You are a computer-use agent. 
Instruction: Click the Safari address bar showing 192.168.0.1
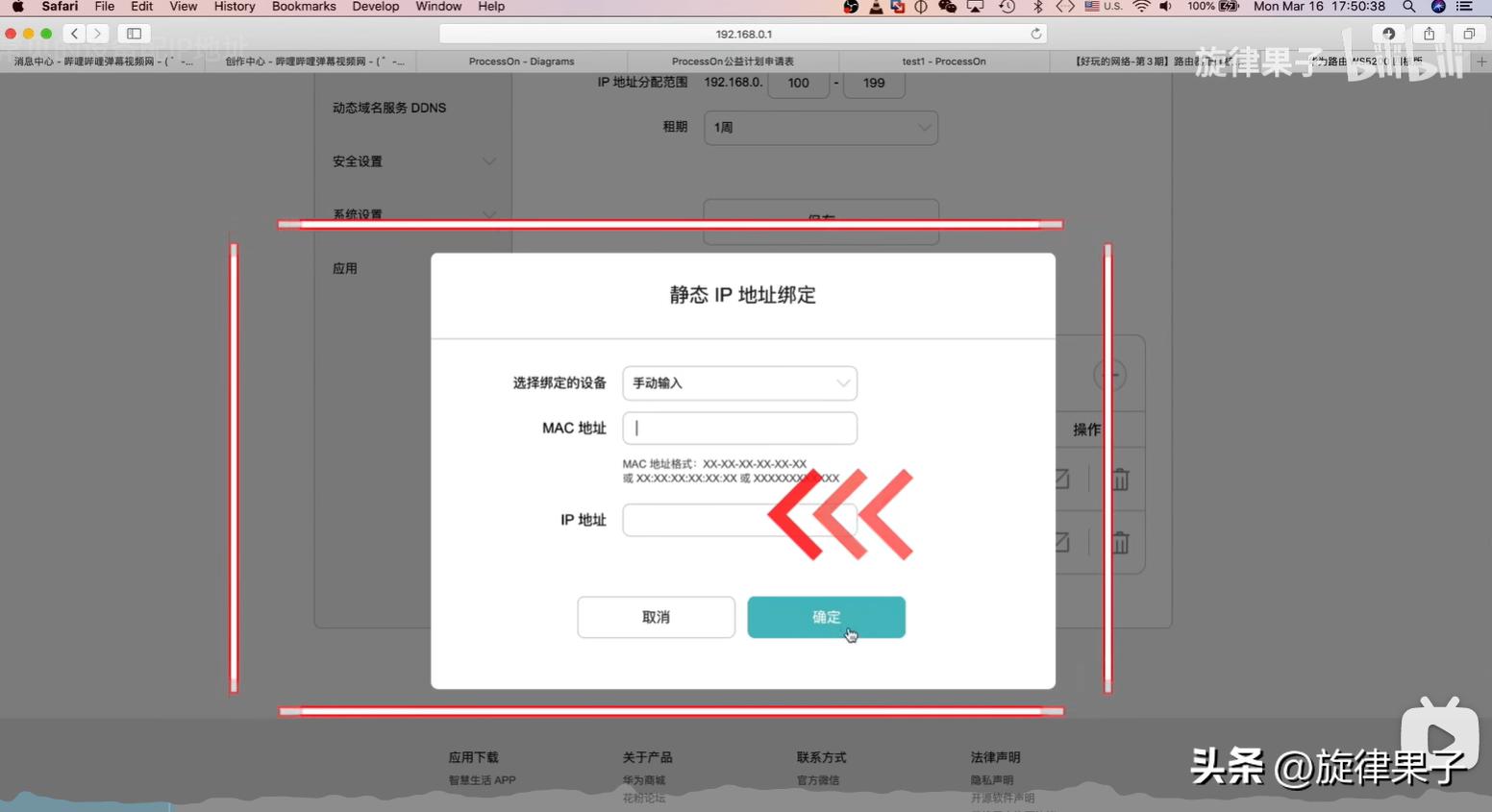743,34
